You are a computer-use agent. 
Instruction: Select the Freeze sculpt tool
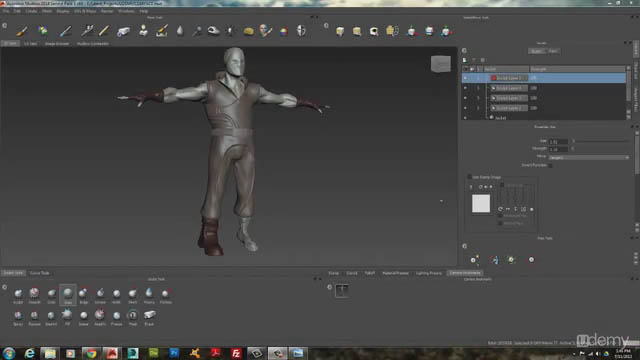(116, 317)
